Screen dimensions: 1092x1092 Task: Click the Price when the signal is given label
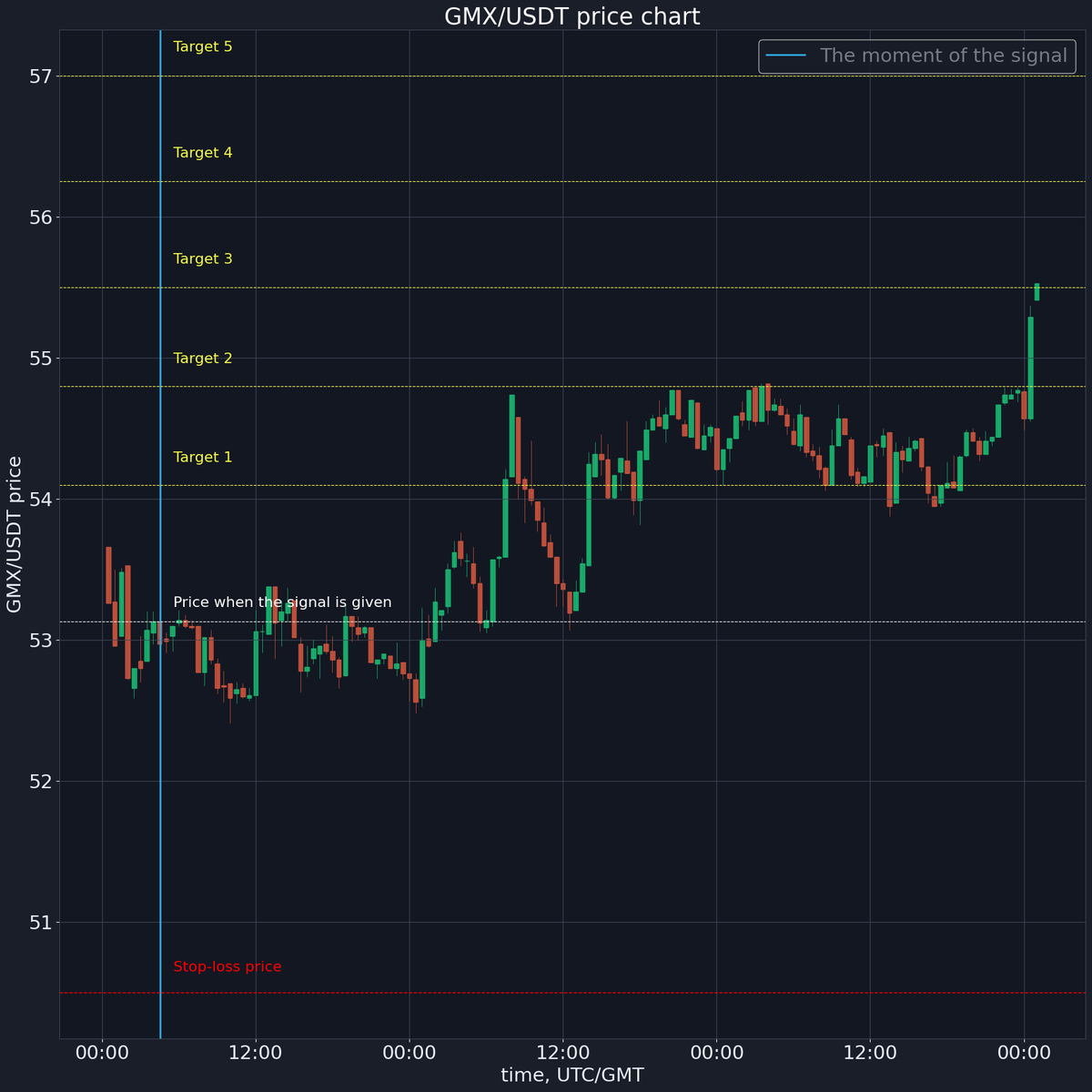pyautogui.click(x=283, y=602)
